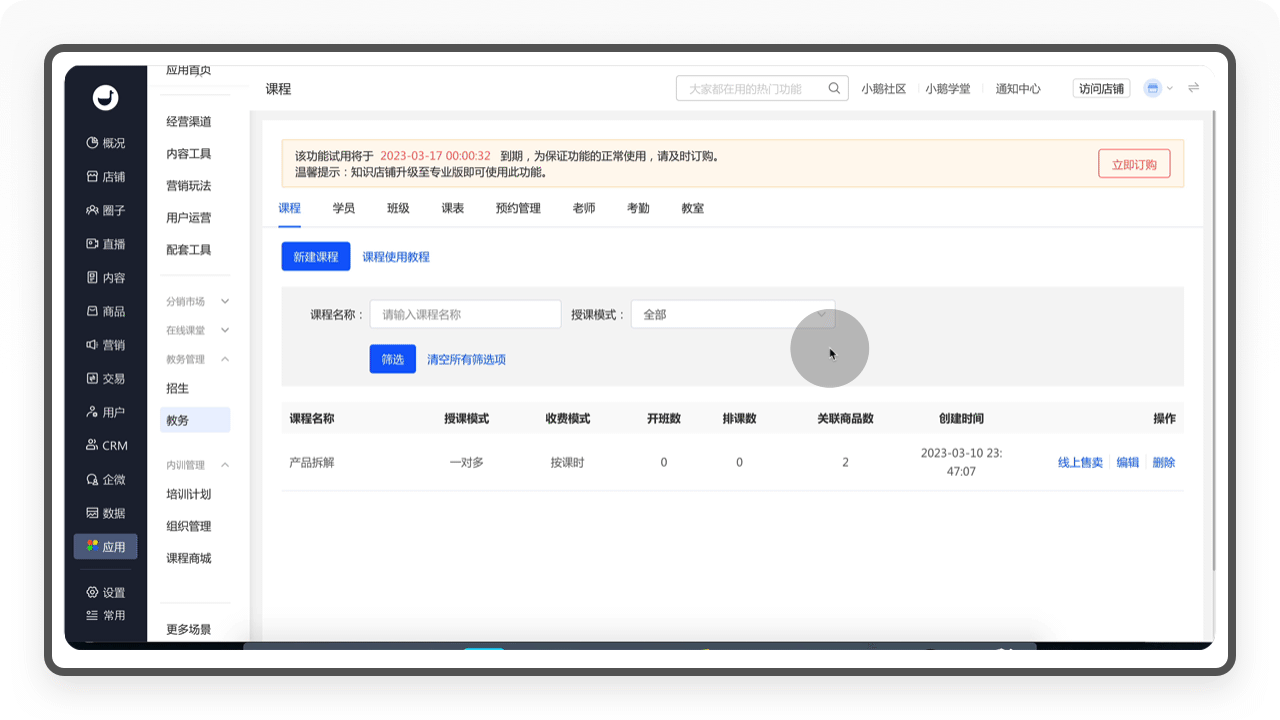Open 概况 overview in the left sidebar

coord(105,143)
